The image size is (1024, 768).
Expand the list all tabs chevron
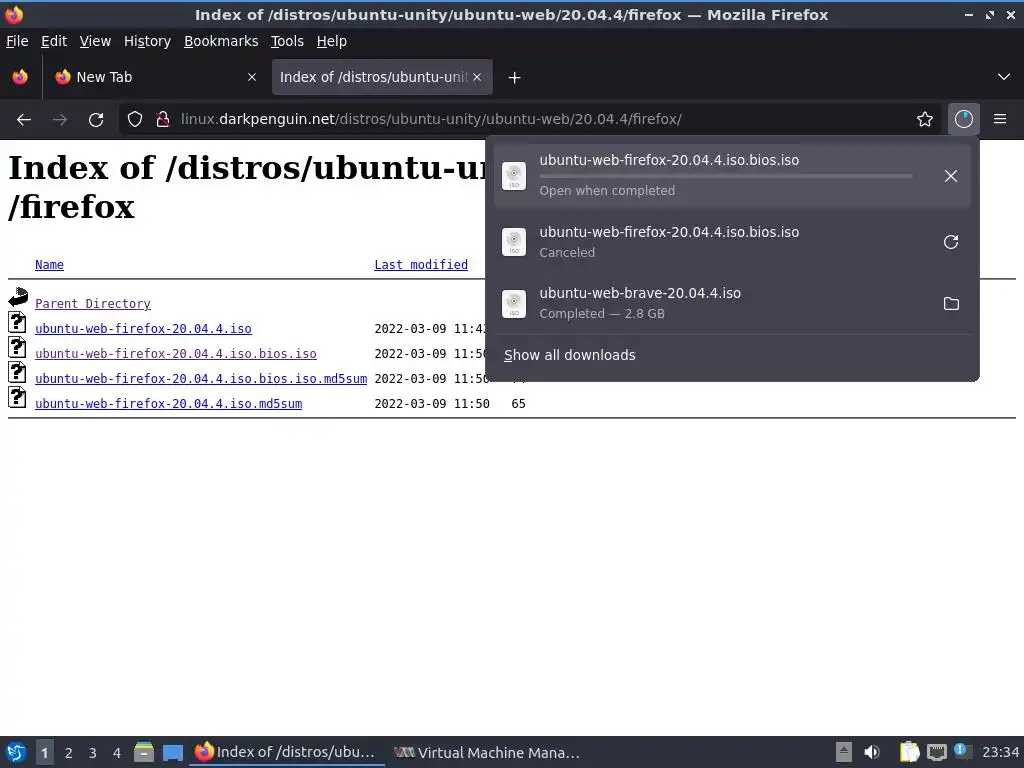[1004, 77]
